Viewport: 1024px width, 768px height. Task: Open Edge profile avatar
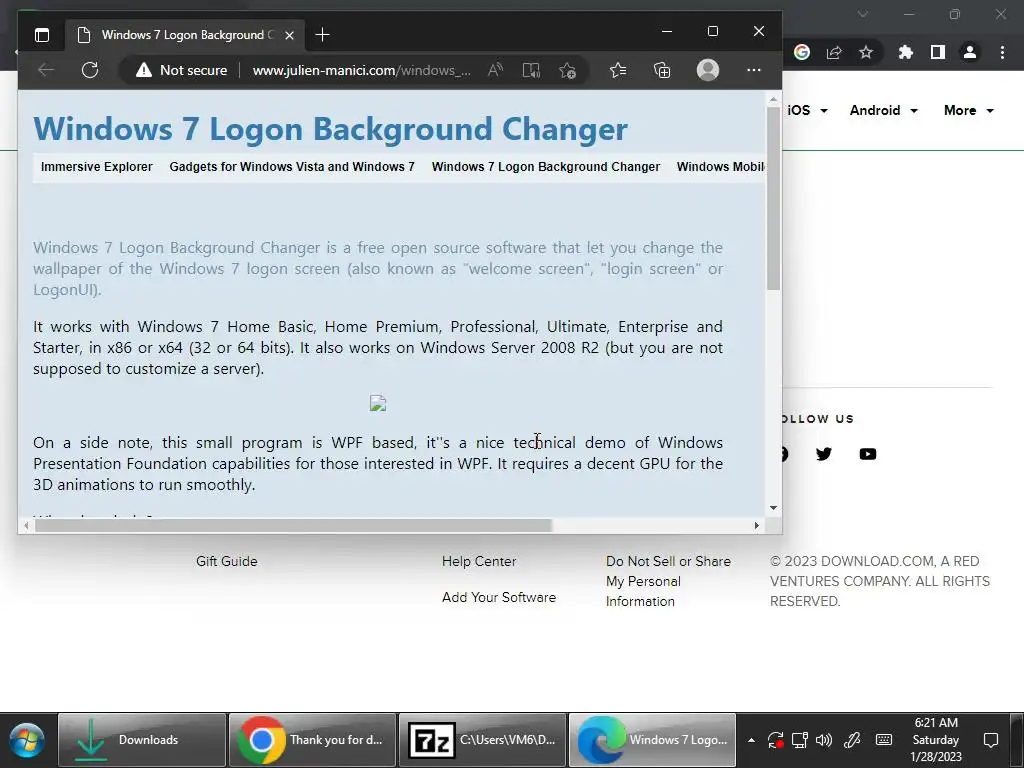pyautogui.click(x=708, y=70)
